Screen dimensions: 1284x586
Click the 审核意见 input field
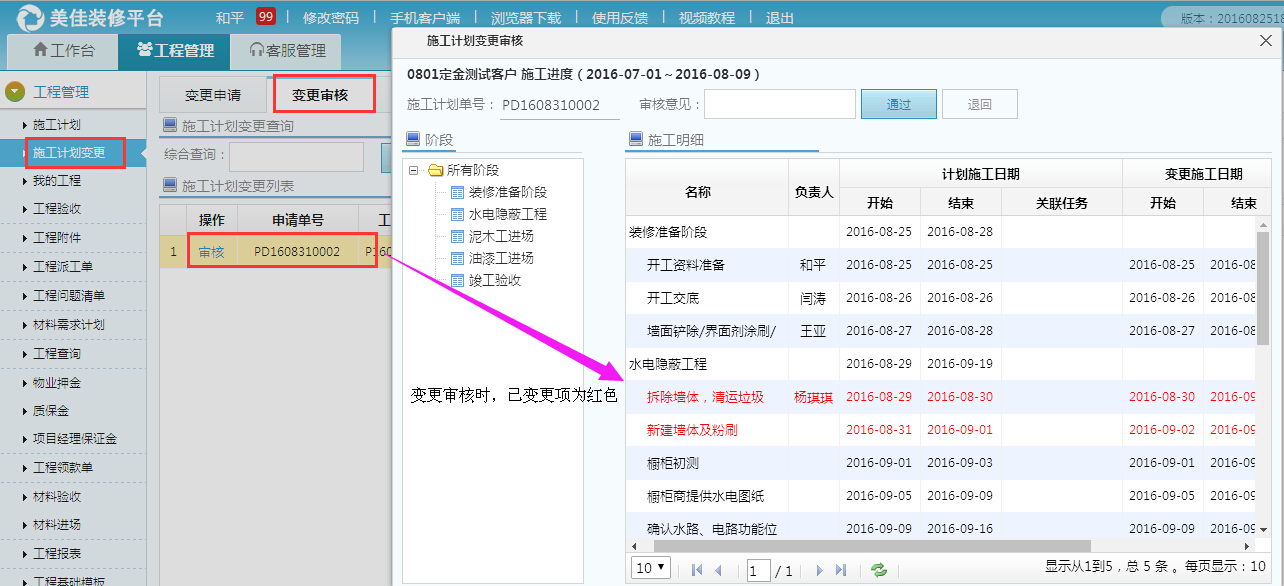tap(779, 104)
